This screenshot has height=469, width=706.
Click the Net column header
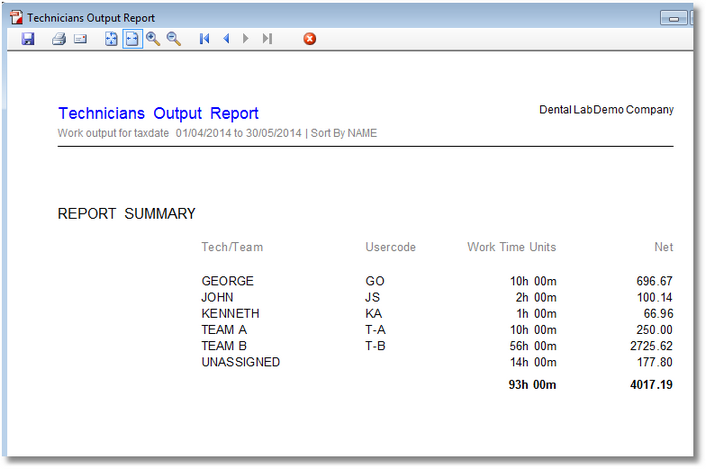(663, 247)
